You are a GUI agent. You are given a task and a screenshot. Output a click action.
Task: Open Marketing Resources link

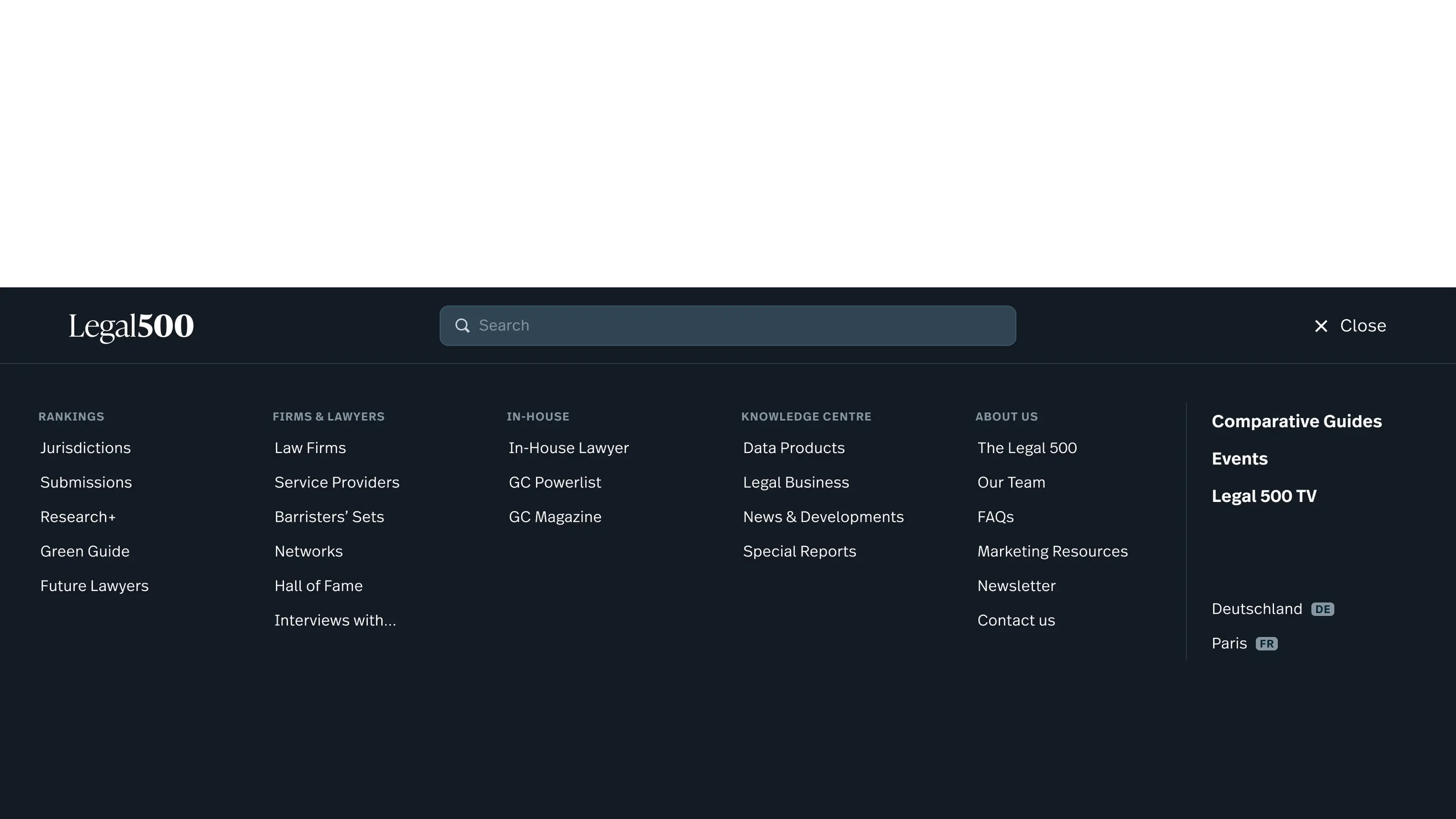[1052, 551]
